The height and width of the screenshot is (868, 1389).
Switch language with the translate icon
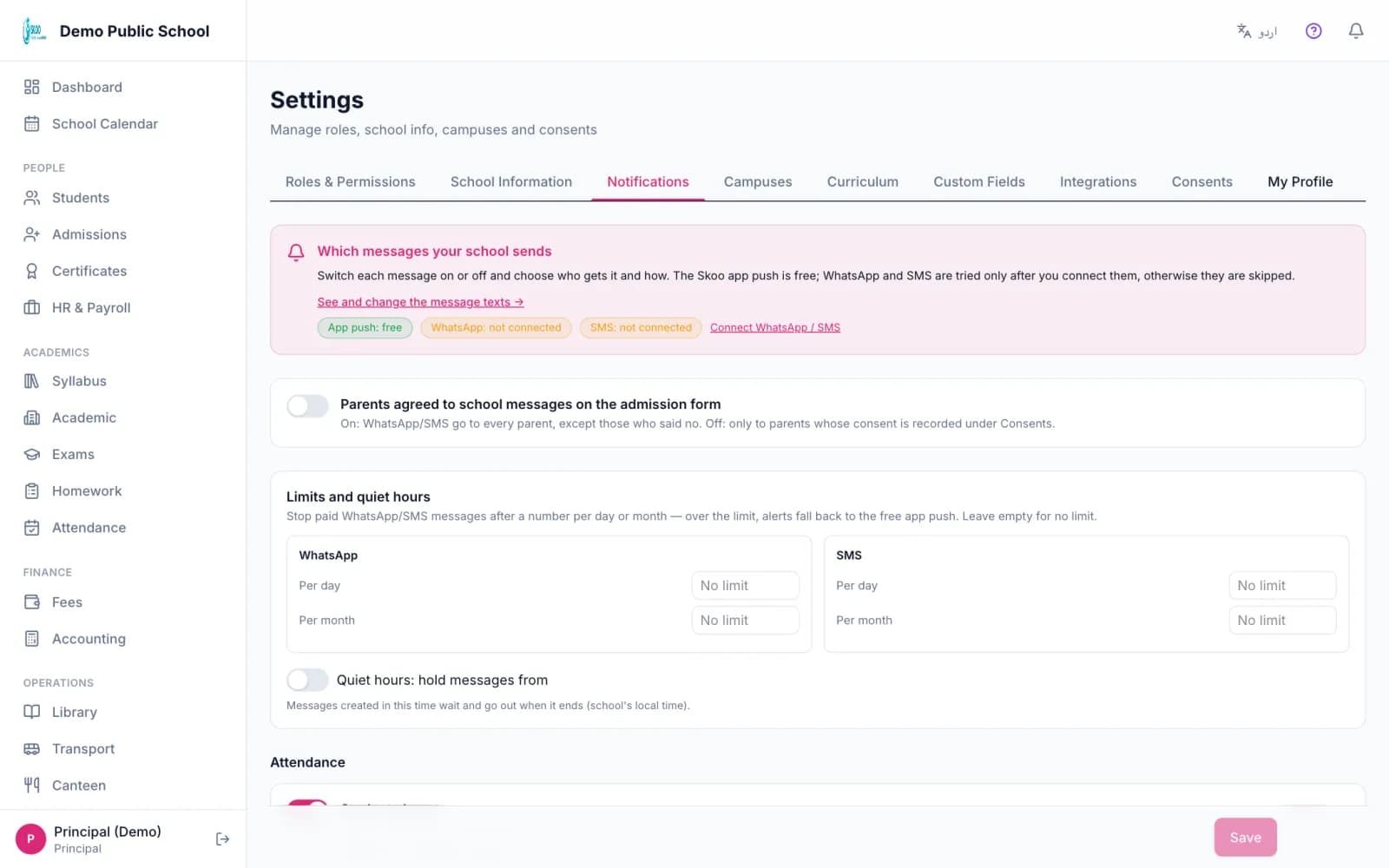pos(1245,31)
